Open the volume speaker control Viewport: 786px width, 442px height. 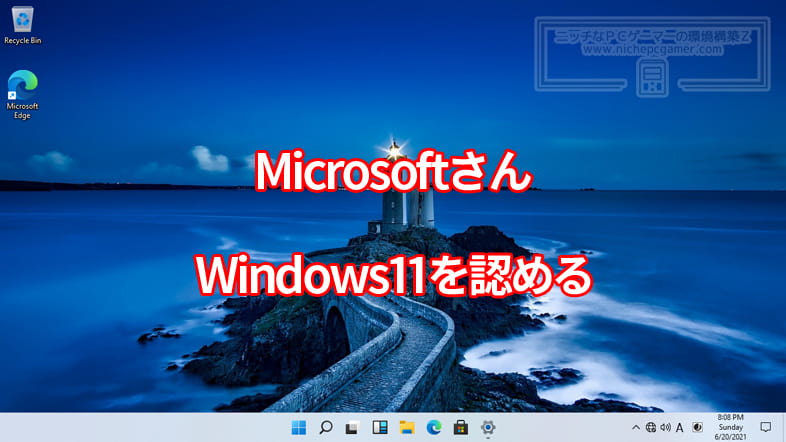pos(665,427)
